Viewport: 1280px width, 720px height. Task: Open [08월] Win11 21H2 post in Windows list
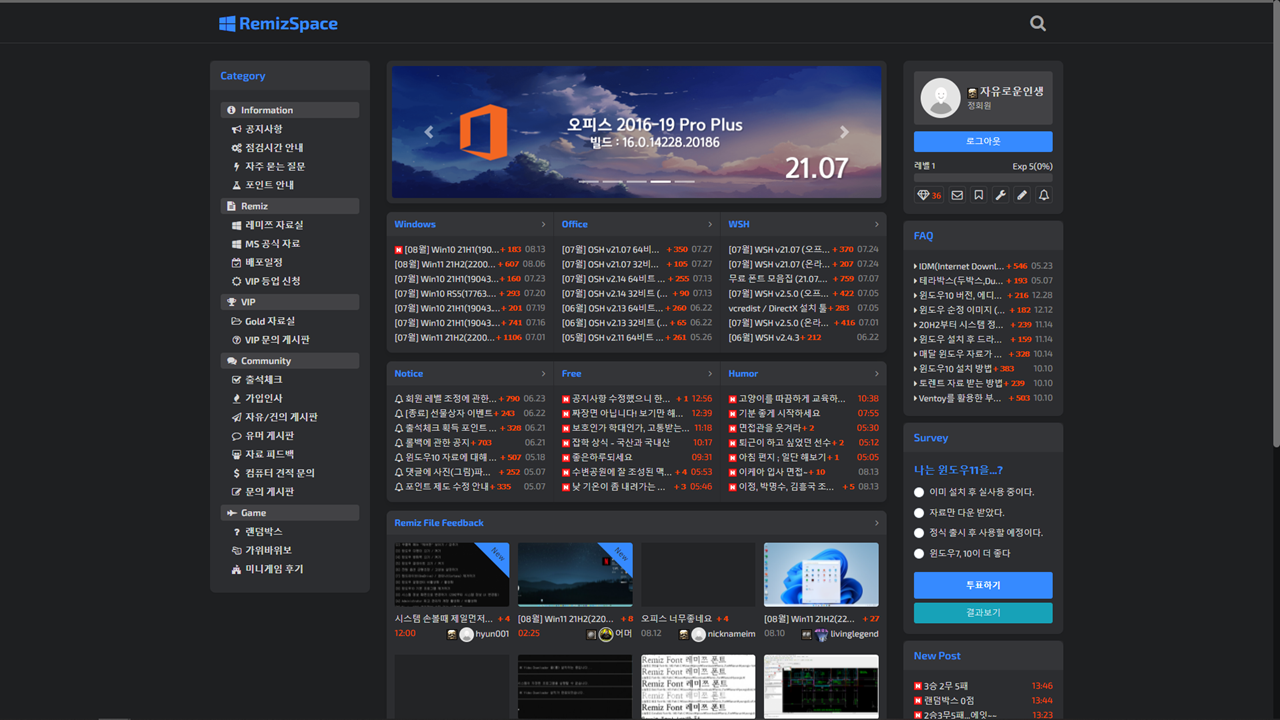coord(445,264)
